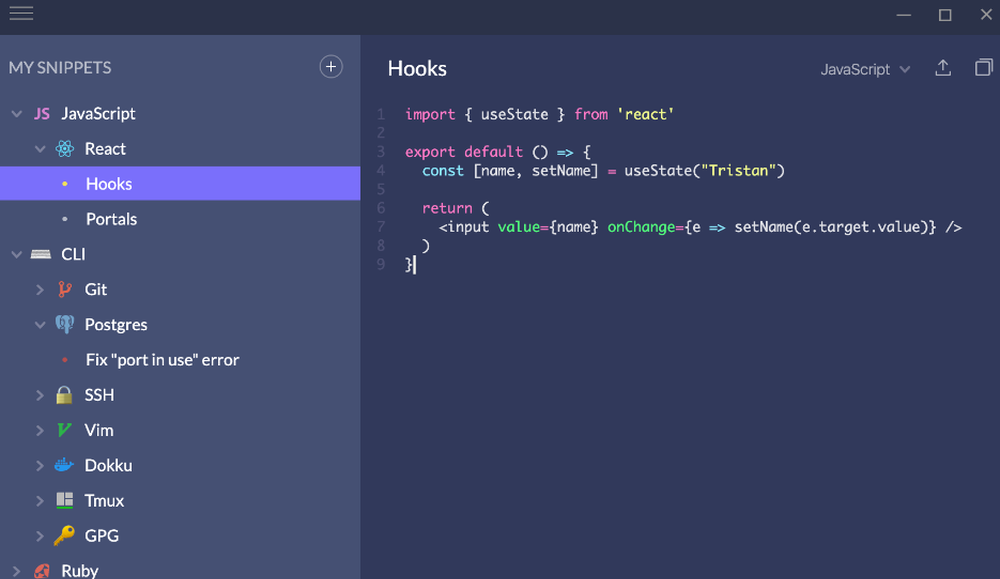Click the JS JavaScript folder icon
Image resolution: width=1000 pixels, height=579 pixels.
[42, 114]
